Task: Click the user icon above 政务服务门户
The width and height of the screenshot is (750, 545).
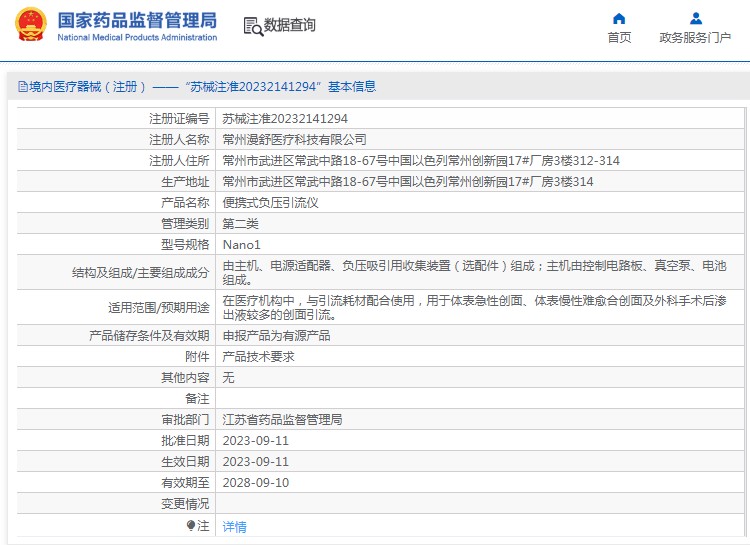Action: point(695,18)
